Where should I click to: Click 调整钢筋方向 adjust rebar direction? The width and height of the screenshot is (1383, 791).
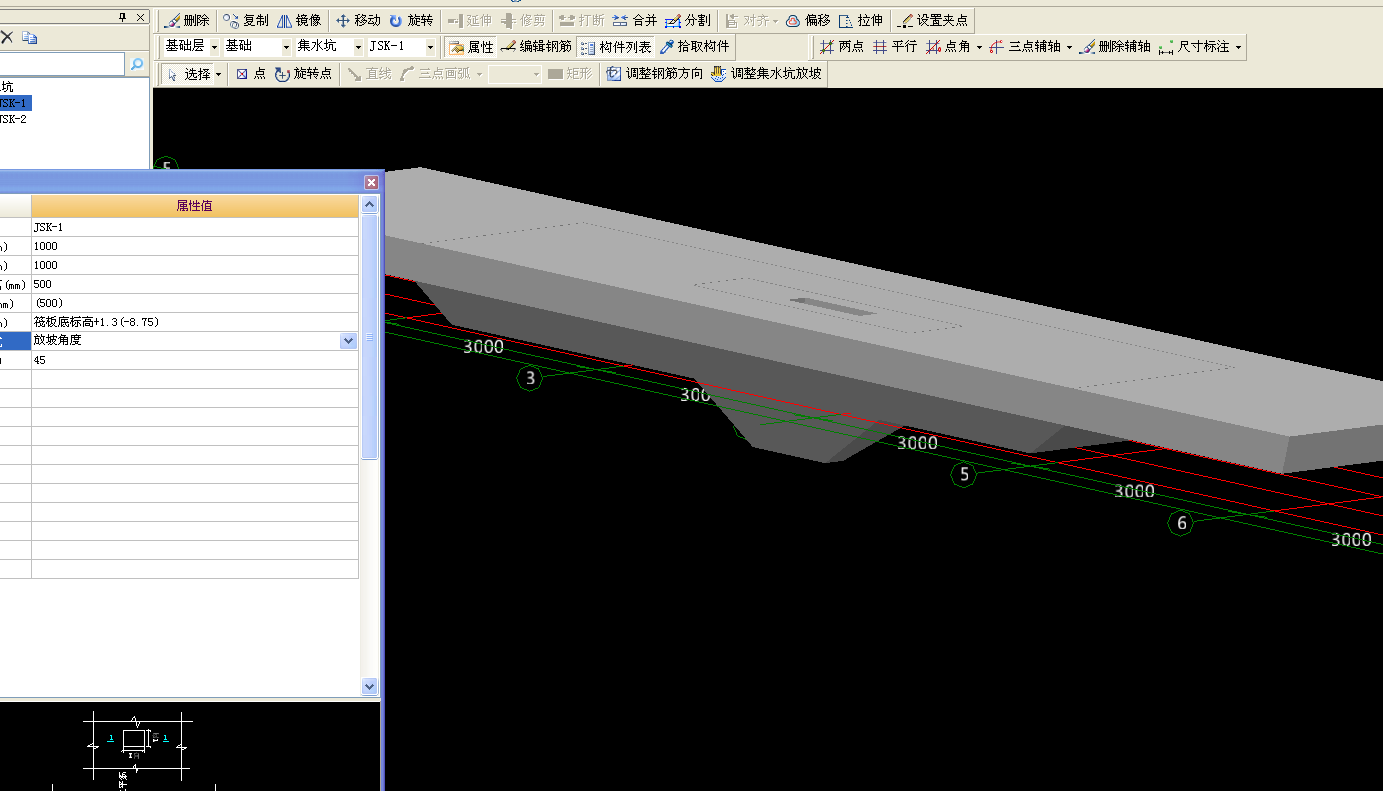(654, 74)
